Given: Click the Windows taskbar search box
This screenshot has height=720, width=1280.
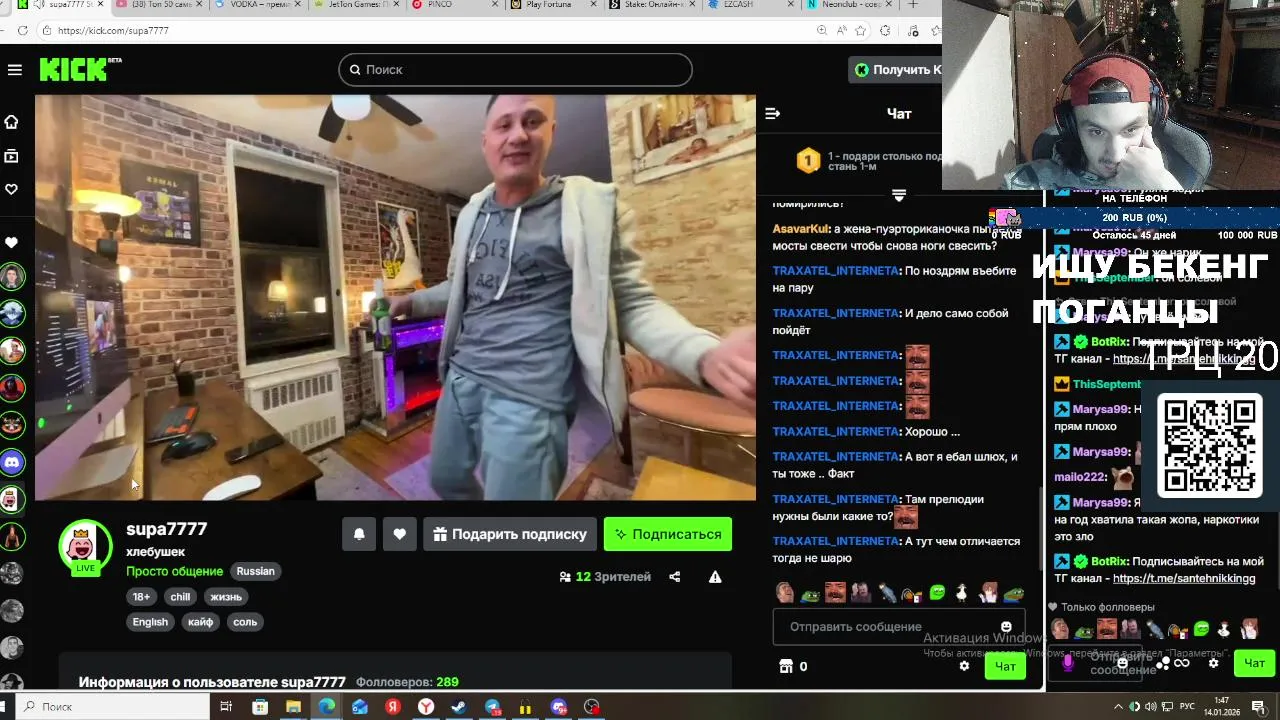Looking at the screenshot, I should [110, 707].
